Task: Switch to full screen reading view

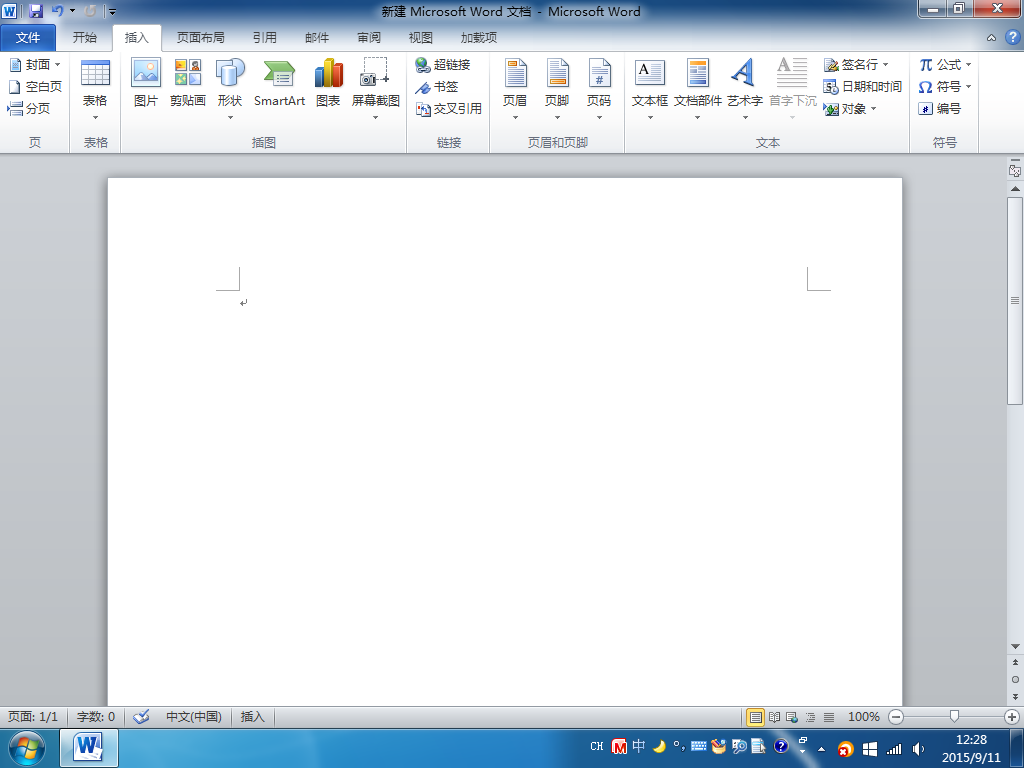Action: coord(775,717)
